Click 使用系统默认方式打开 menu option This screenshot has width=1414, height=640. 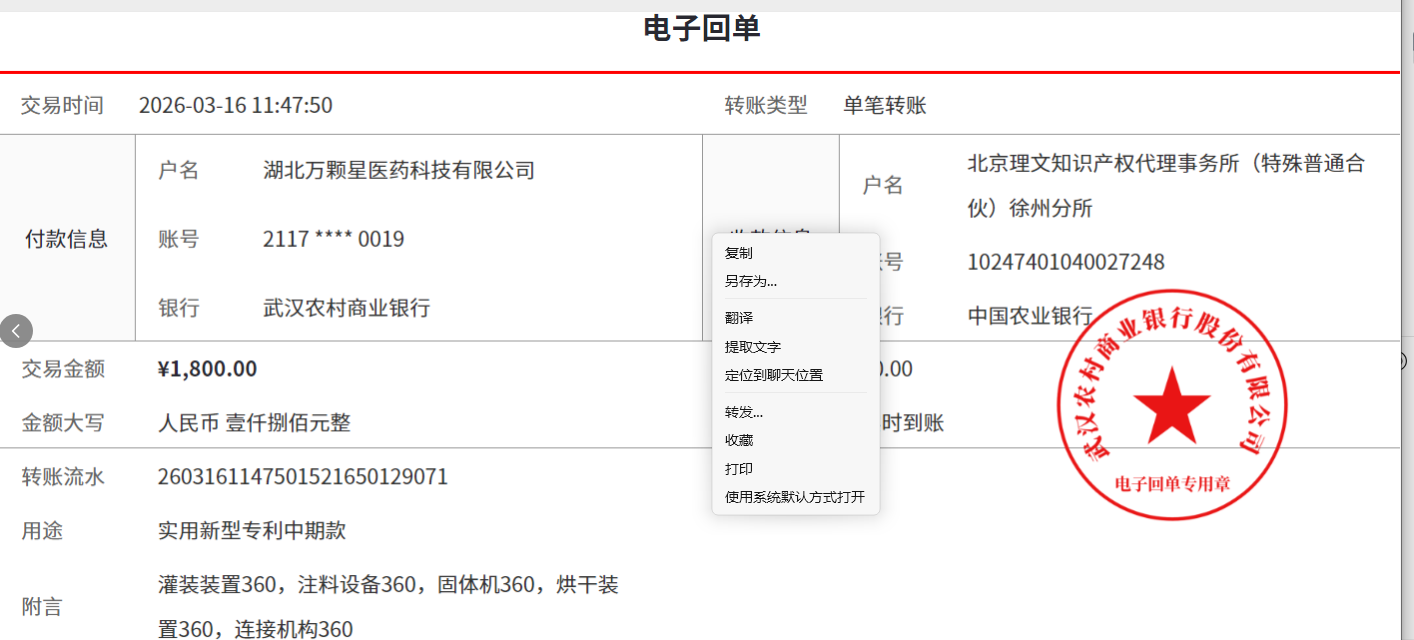click(x=795, y=497)
